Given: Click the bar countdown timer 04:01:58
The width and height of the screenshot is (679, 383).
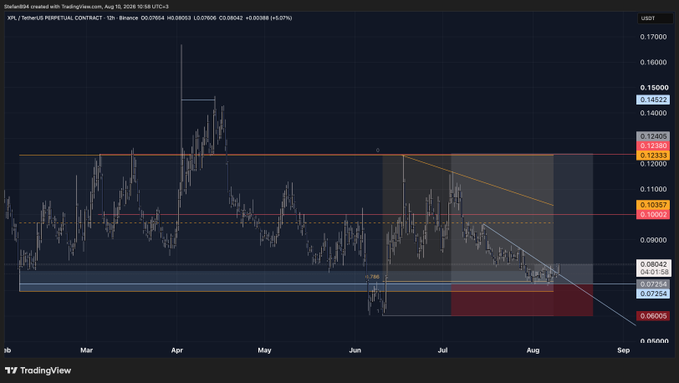Looking at the screenshot, I should click(653, 272).
